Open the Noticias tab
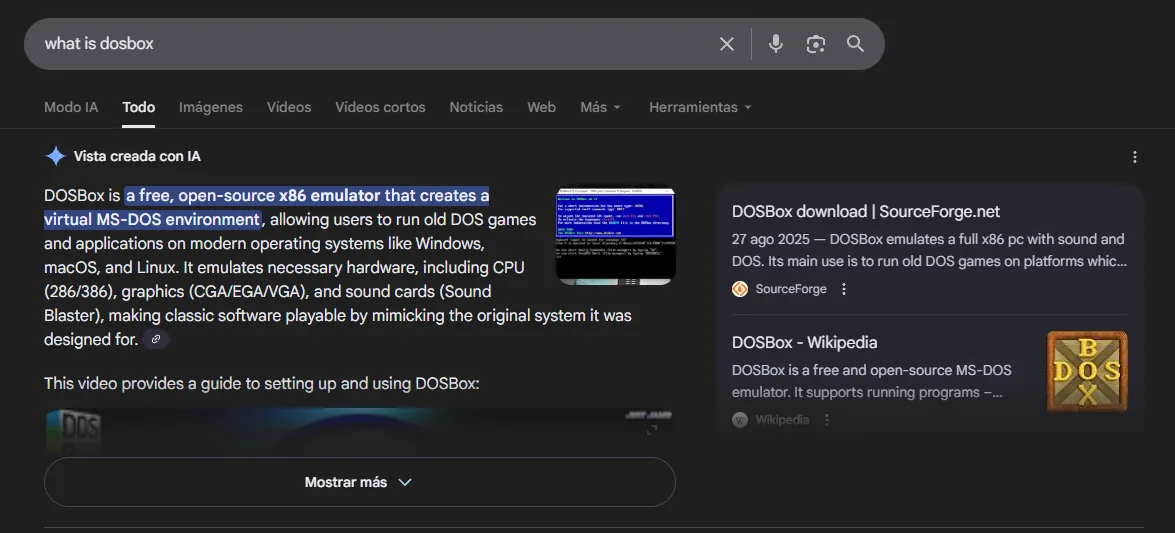The width and height of the screenshot is (1175, 533). (476, 107)
